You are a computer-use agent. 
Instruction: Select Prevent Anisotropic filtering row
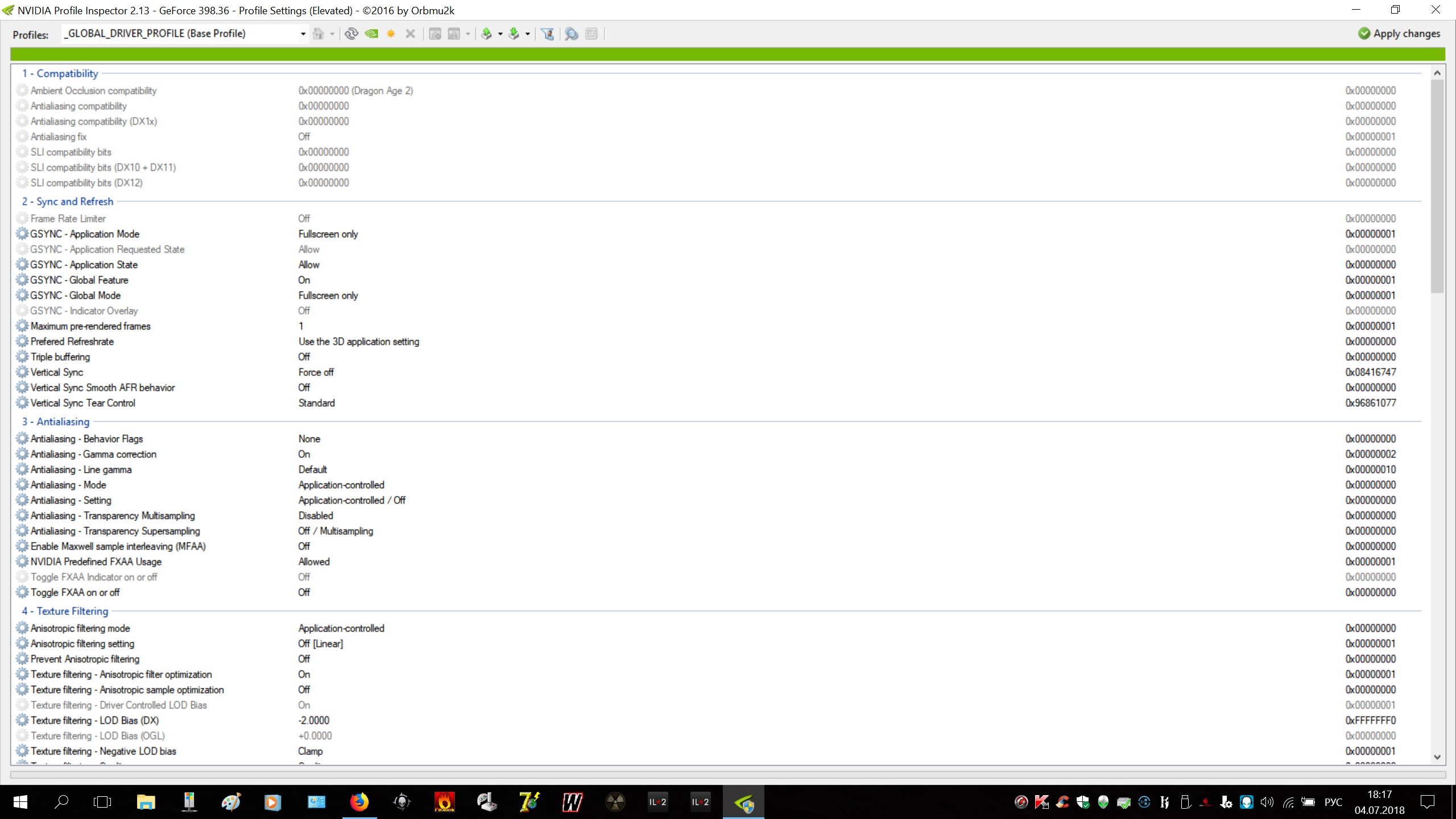[719, 659]
